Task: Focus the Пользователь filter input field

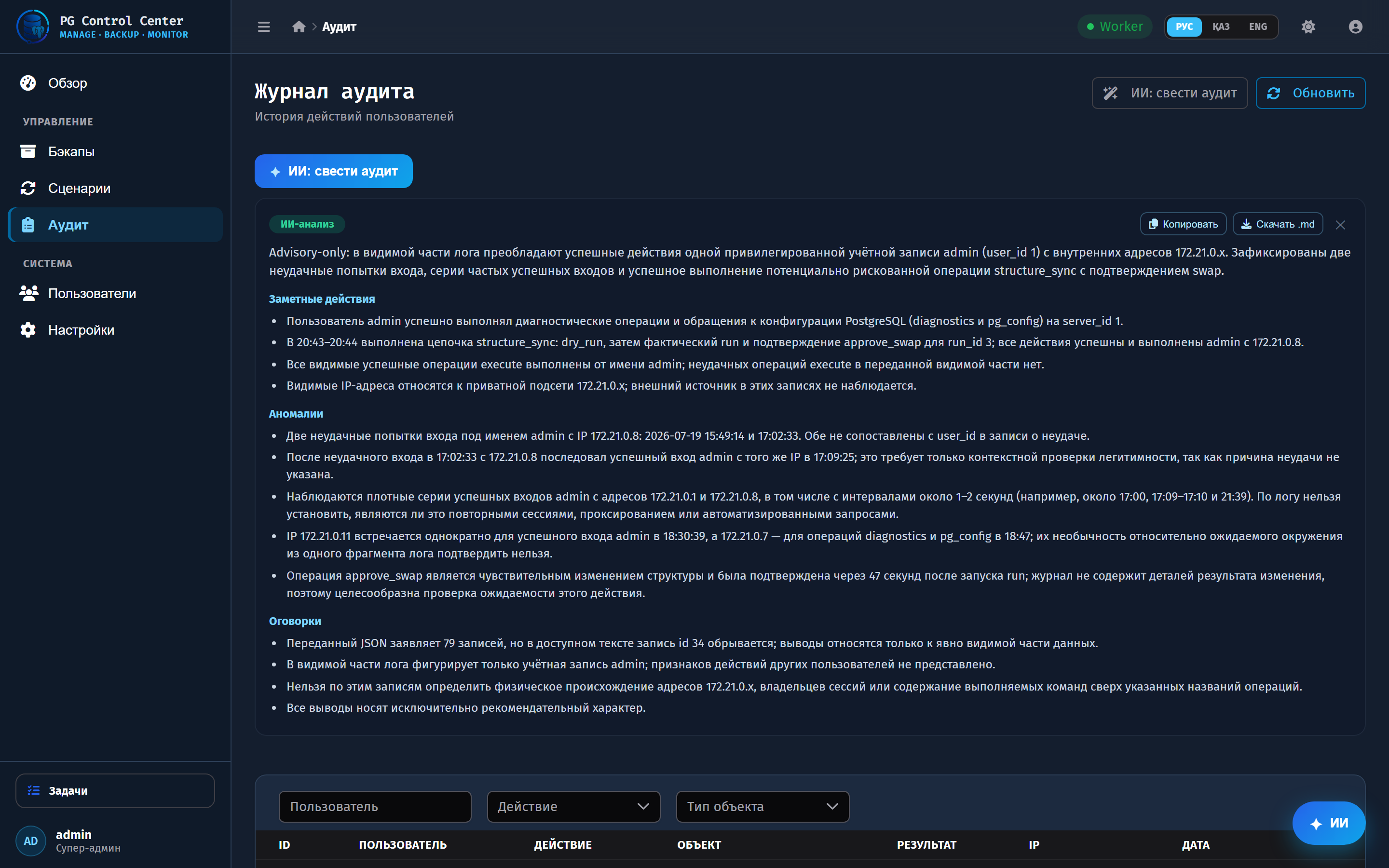Action: [375, 807]
